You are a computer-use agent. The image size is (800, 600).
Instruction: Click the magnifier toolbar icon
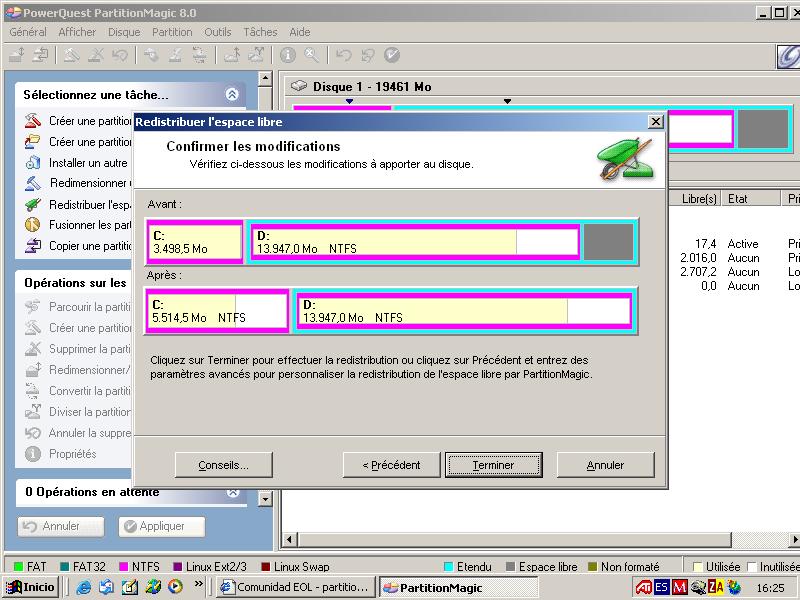pyautogui.click(x=312, y=55)
